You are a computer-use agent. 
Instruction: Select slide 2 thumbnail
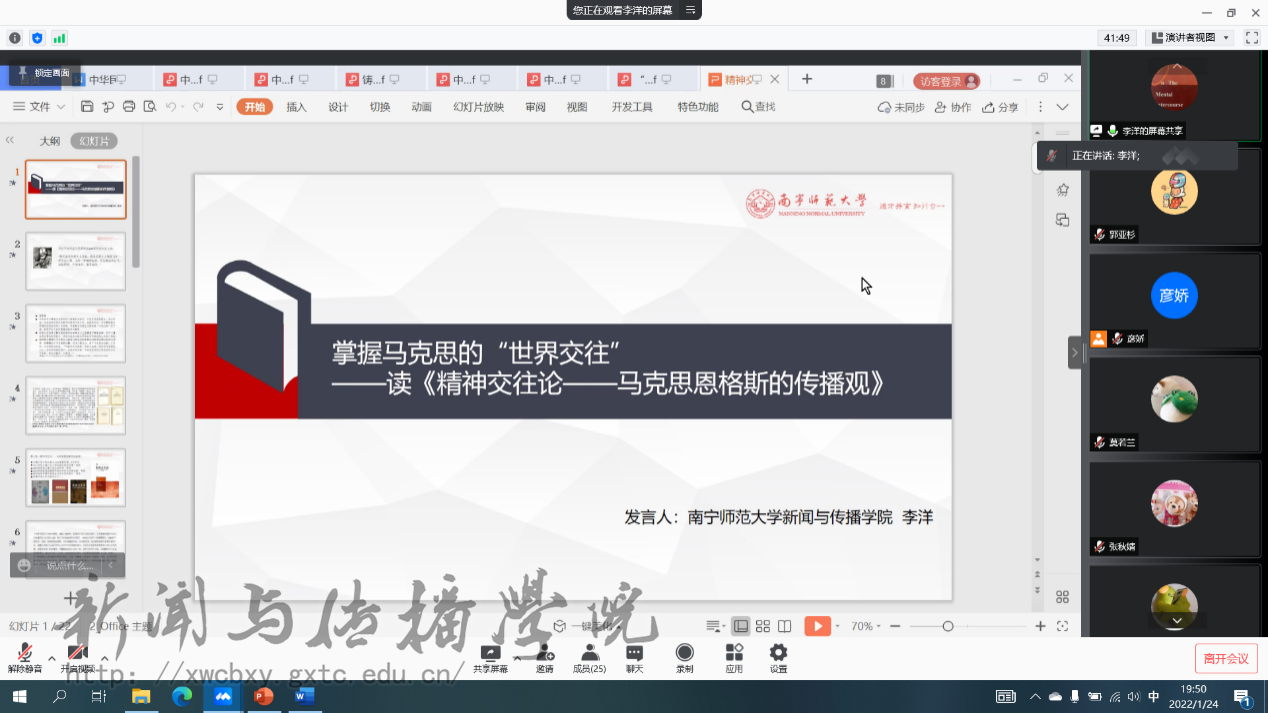tap(76, 261)
